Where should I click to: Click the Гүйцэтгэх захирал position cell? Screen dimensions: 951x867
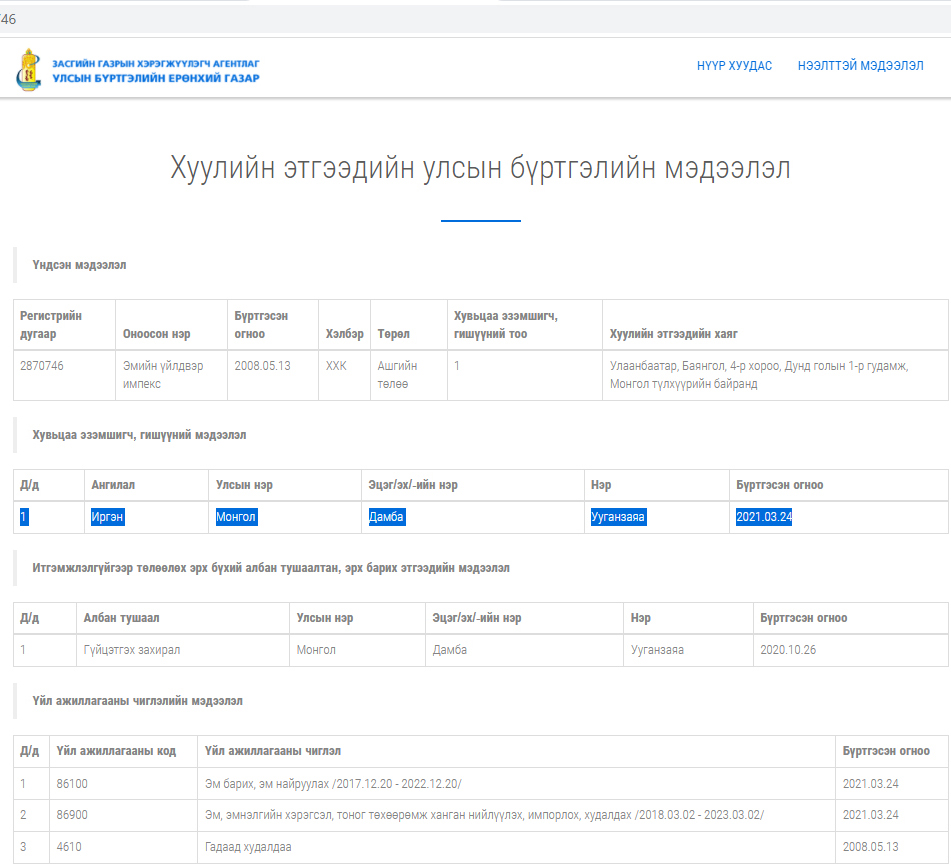coord(132,649)
